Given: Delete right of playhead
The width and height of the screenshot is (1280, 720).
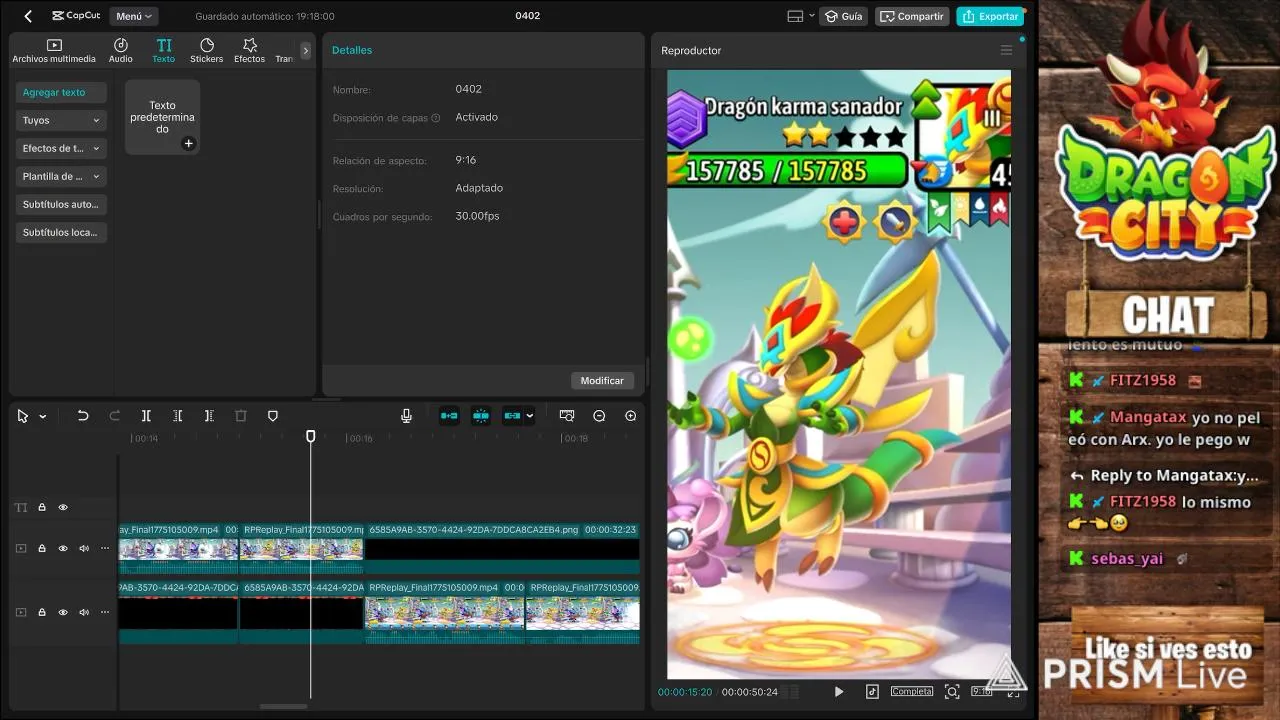Looking at the screenshot, I should click(209, 416).
